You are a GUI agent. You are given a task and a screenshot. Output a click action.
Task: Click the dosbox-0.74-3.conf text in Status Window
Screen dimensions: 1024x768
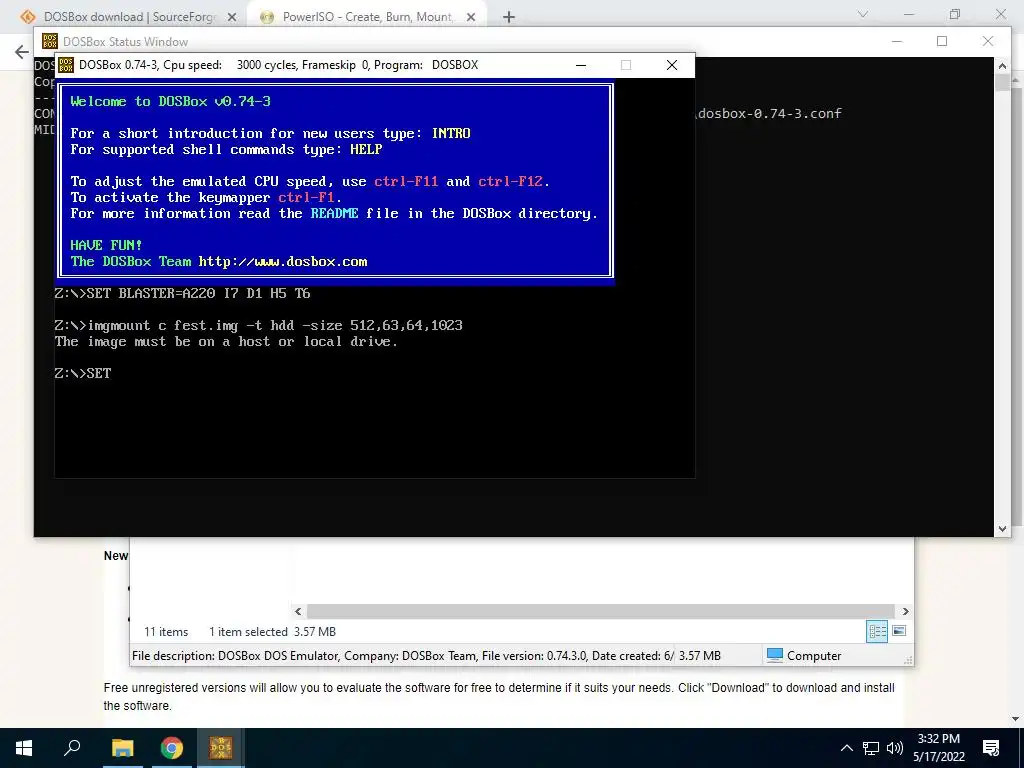coord(770,114)
